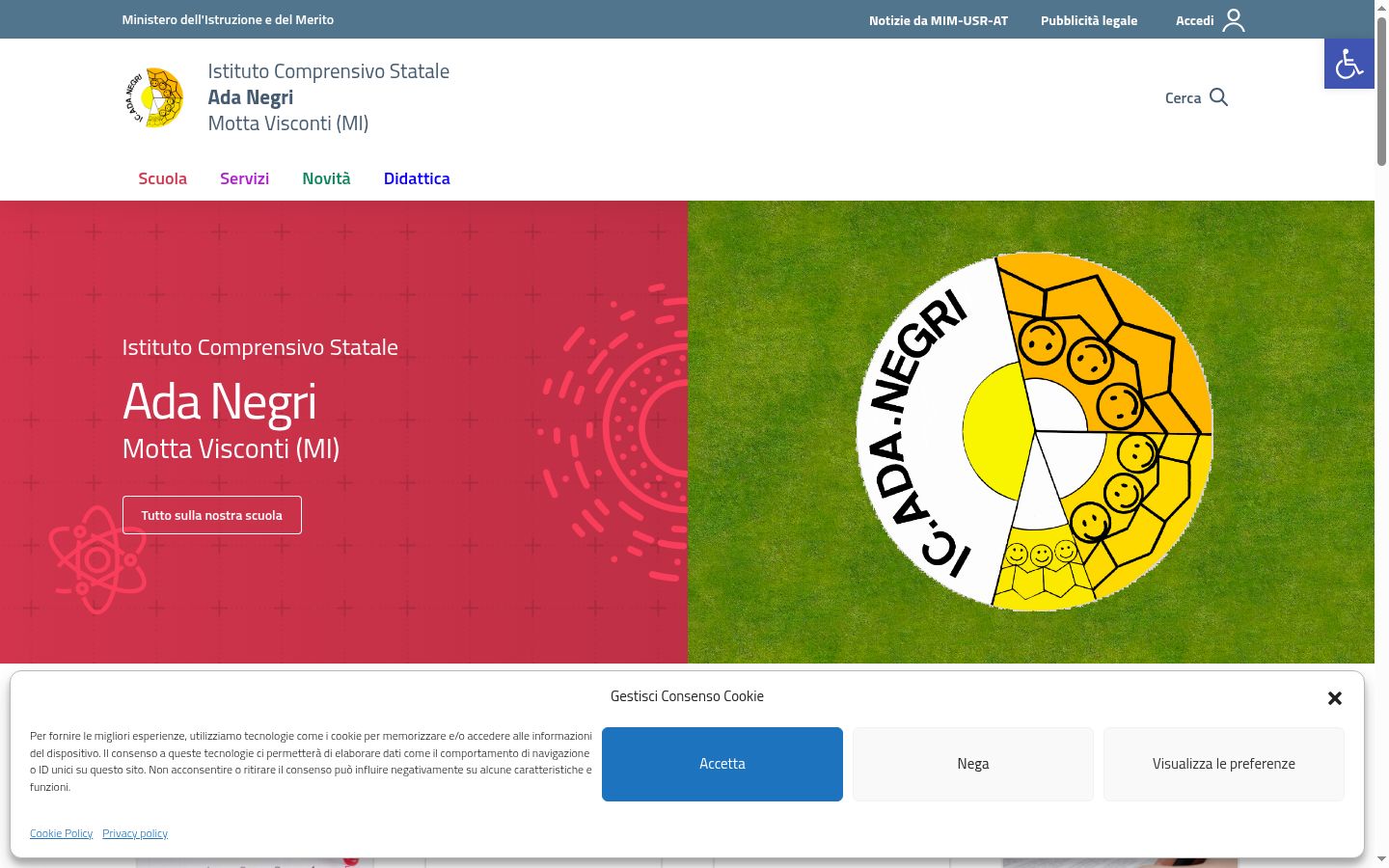Click Tutto sulla nostra scuola button

[212, 515]
